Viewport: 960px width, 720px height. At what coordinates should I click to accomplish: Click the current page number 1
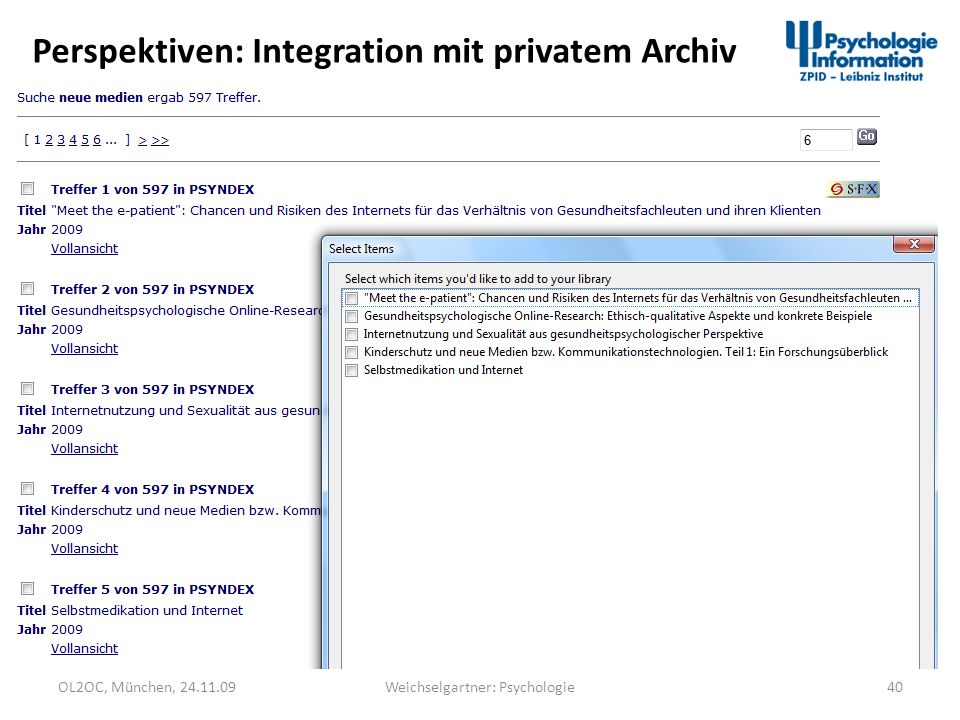[x=37, y=140]
